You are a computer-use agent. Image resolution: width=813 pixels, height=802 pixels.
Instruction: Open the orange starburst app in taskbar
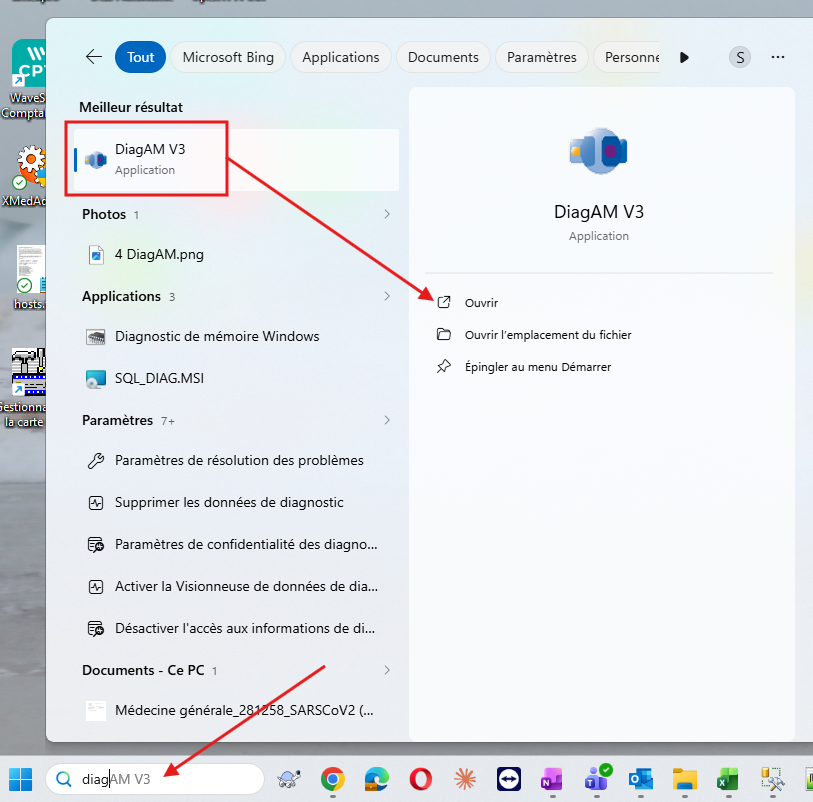point(465,779)
